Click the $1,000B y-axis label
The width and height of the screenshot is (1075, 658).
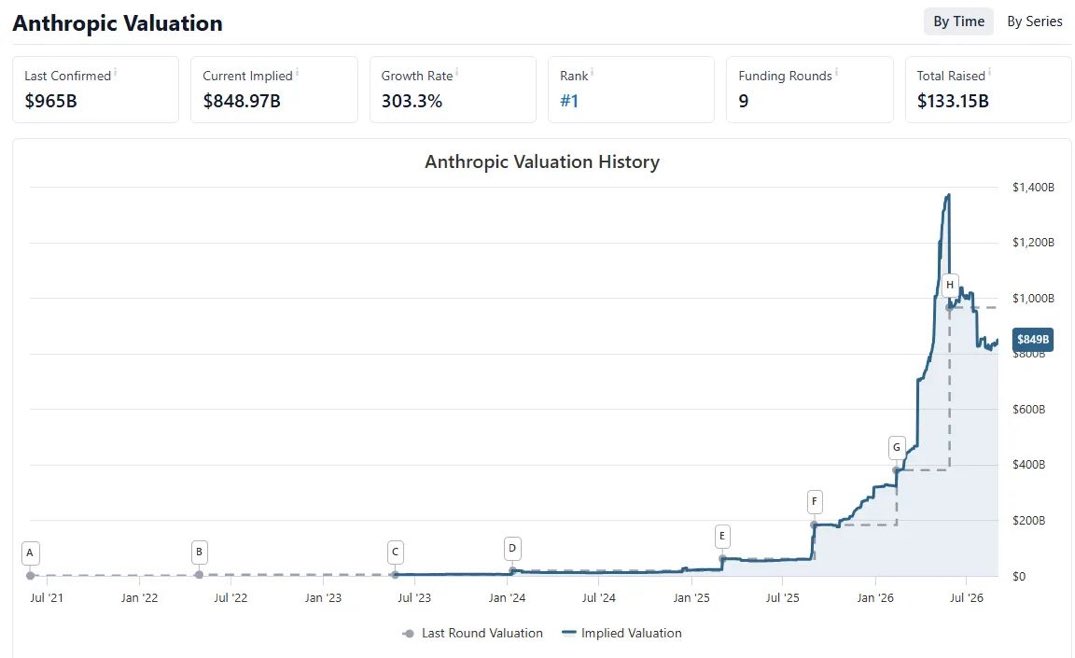pyautogui.click(x=1033, y=298)
